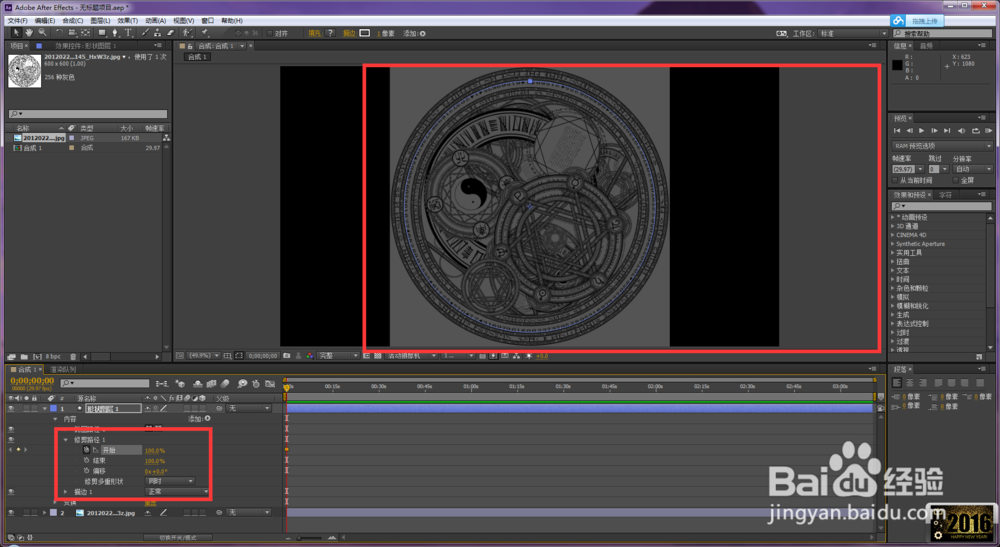
Task: Click Play in Preview panel
Action: click(x=922, y=131)
